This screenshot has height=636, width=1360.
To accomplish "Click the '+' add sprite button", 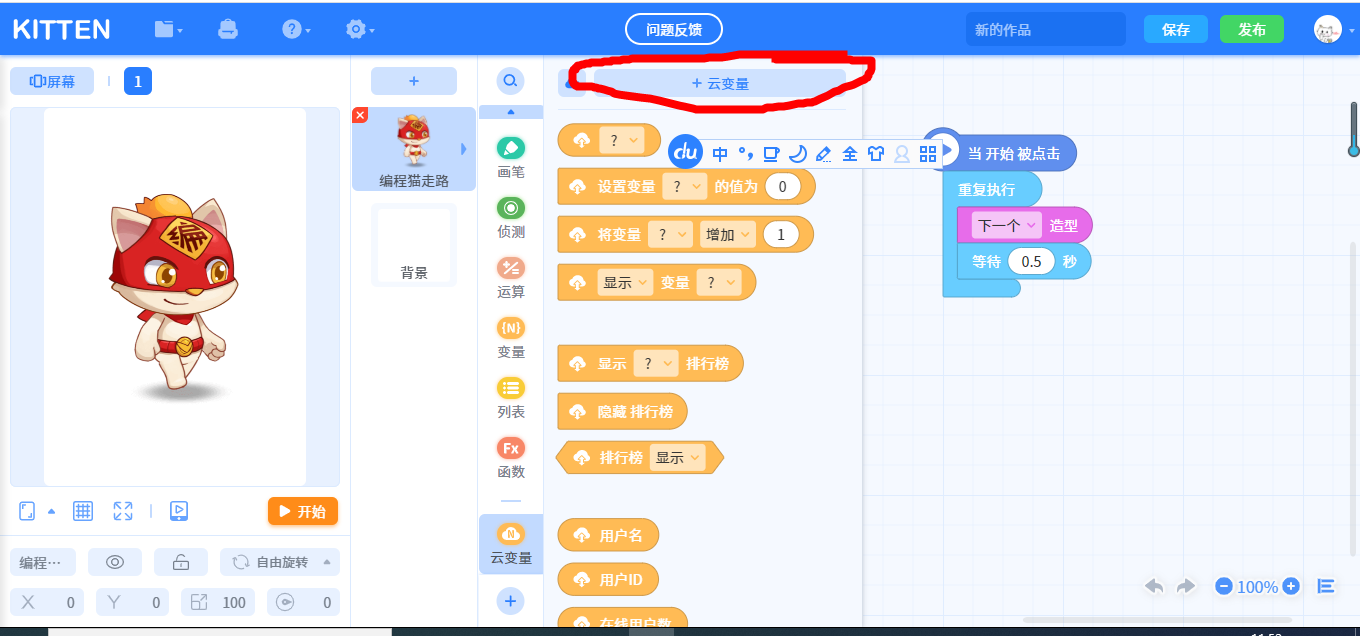I will pyautogui.click(x=414, y=81).
